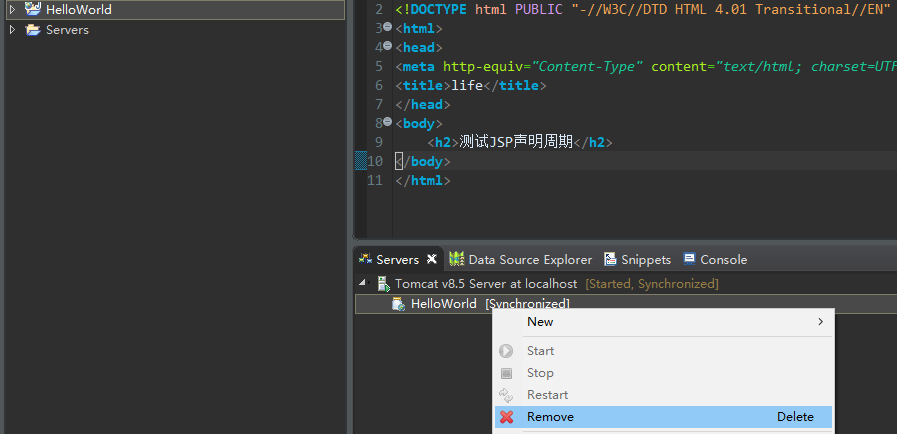Click the title text 'life'
This screenshot has height=434, width=897.
point(467,85)
